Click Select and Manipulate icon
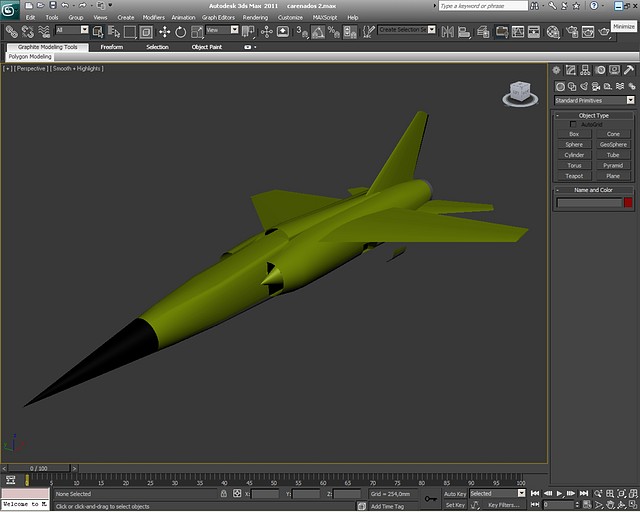Viewport: 640px width, 512px height. (267, 31)
